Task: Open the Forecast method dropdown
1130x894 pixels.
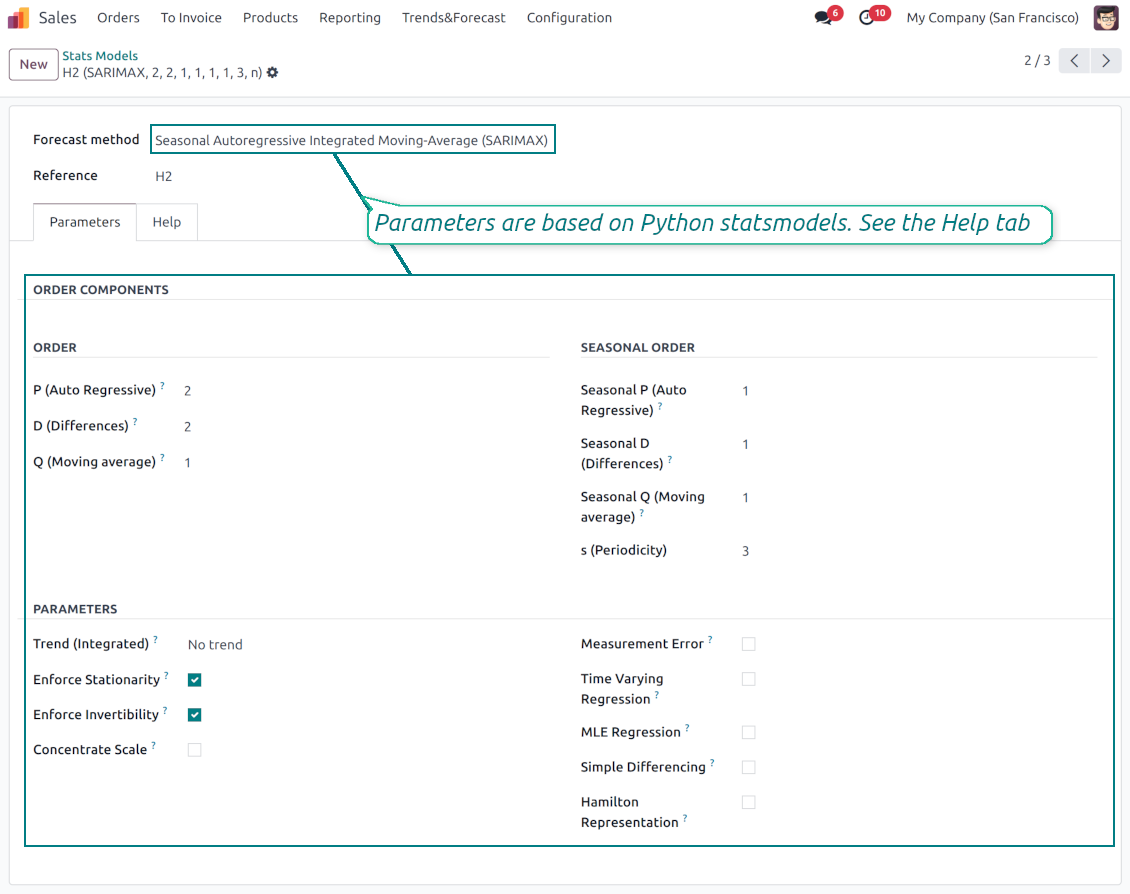Action: pyautogui.click(x=352, y=140)
